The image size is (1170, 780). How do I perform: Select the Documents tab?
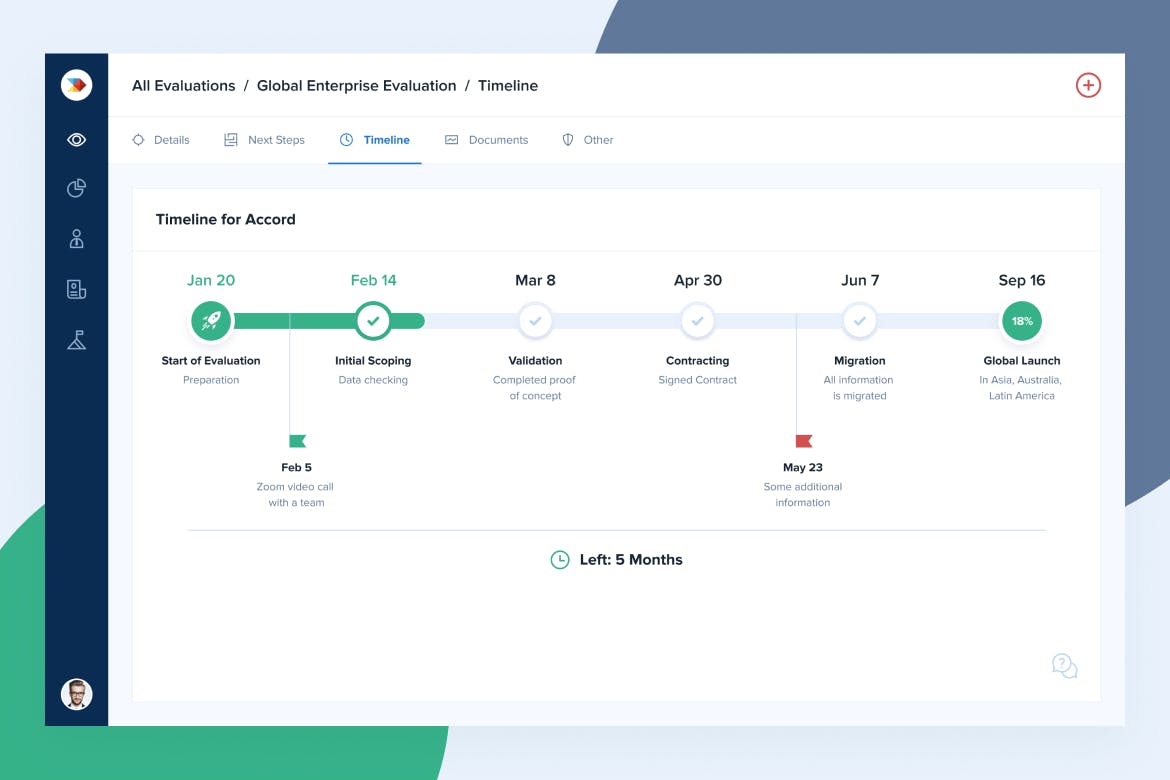[486, 140]
